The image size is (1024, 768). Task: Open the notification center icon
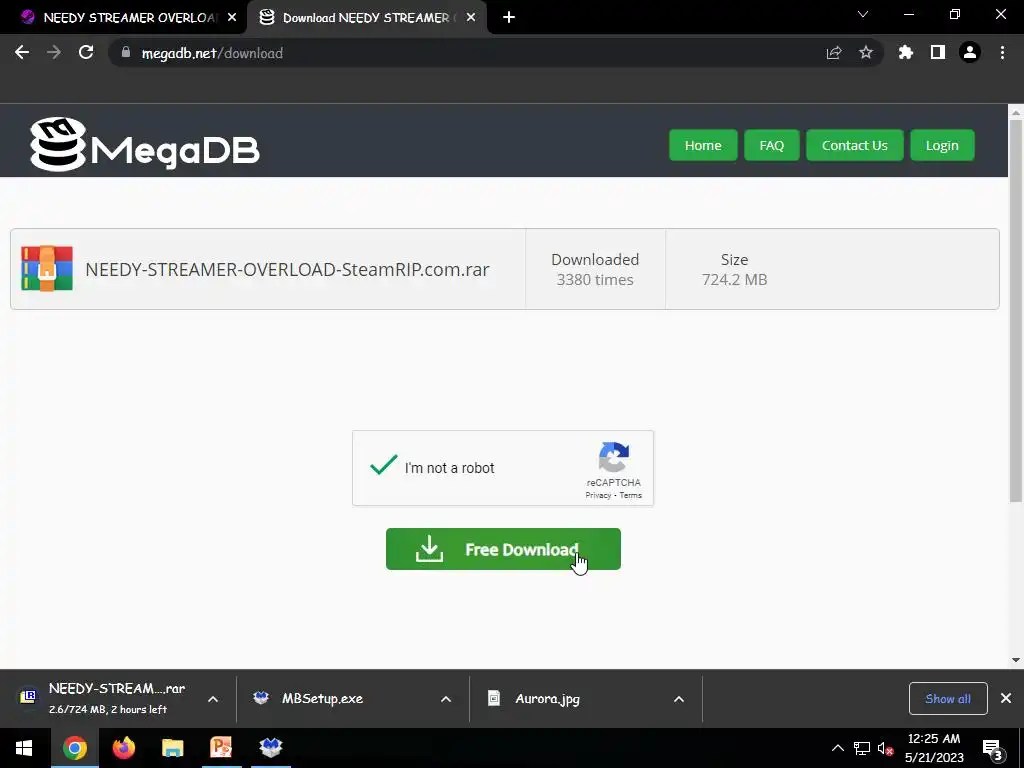992,749
